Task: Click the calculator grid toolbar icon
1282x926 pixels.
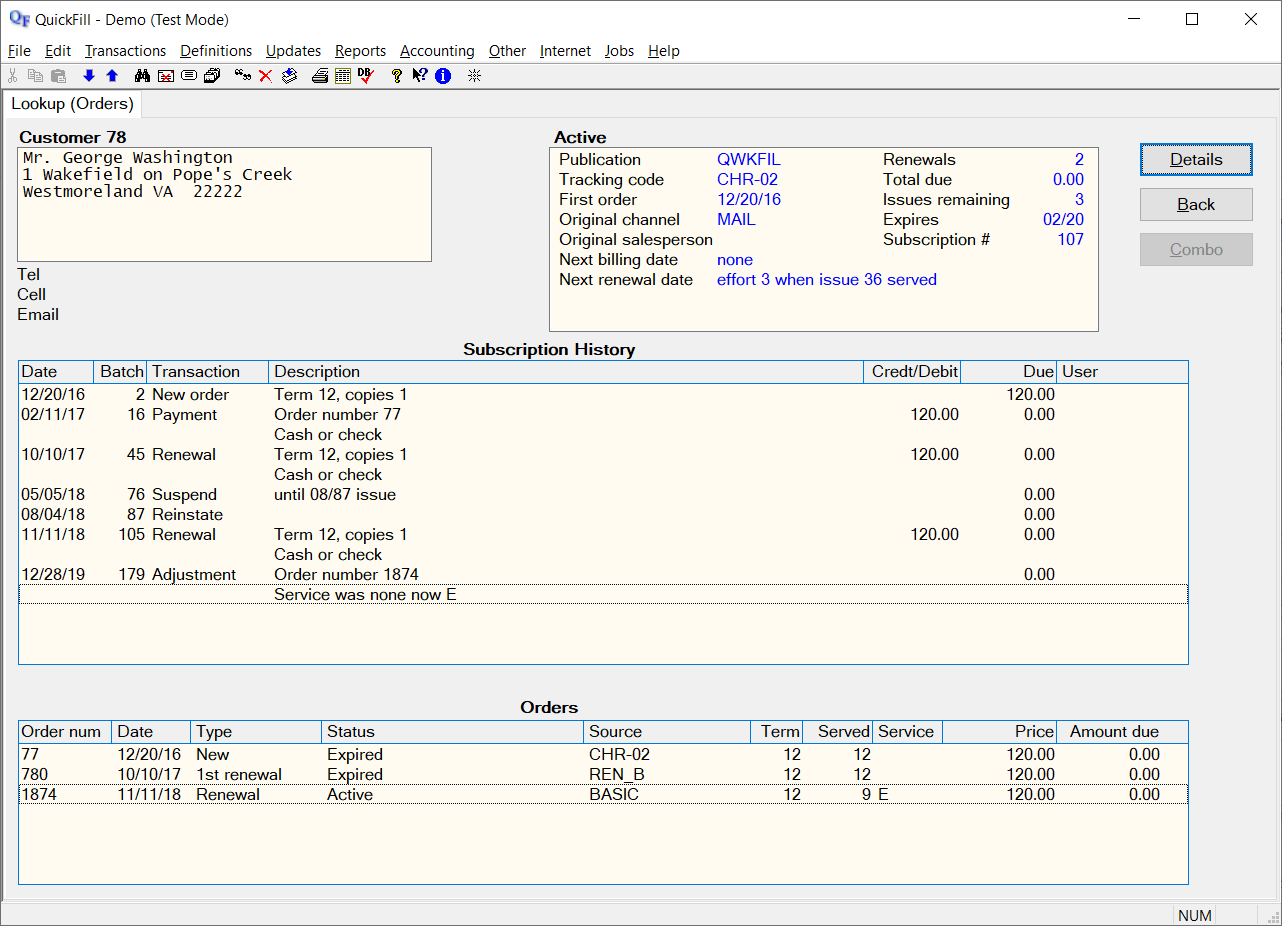Action: 342,76
